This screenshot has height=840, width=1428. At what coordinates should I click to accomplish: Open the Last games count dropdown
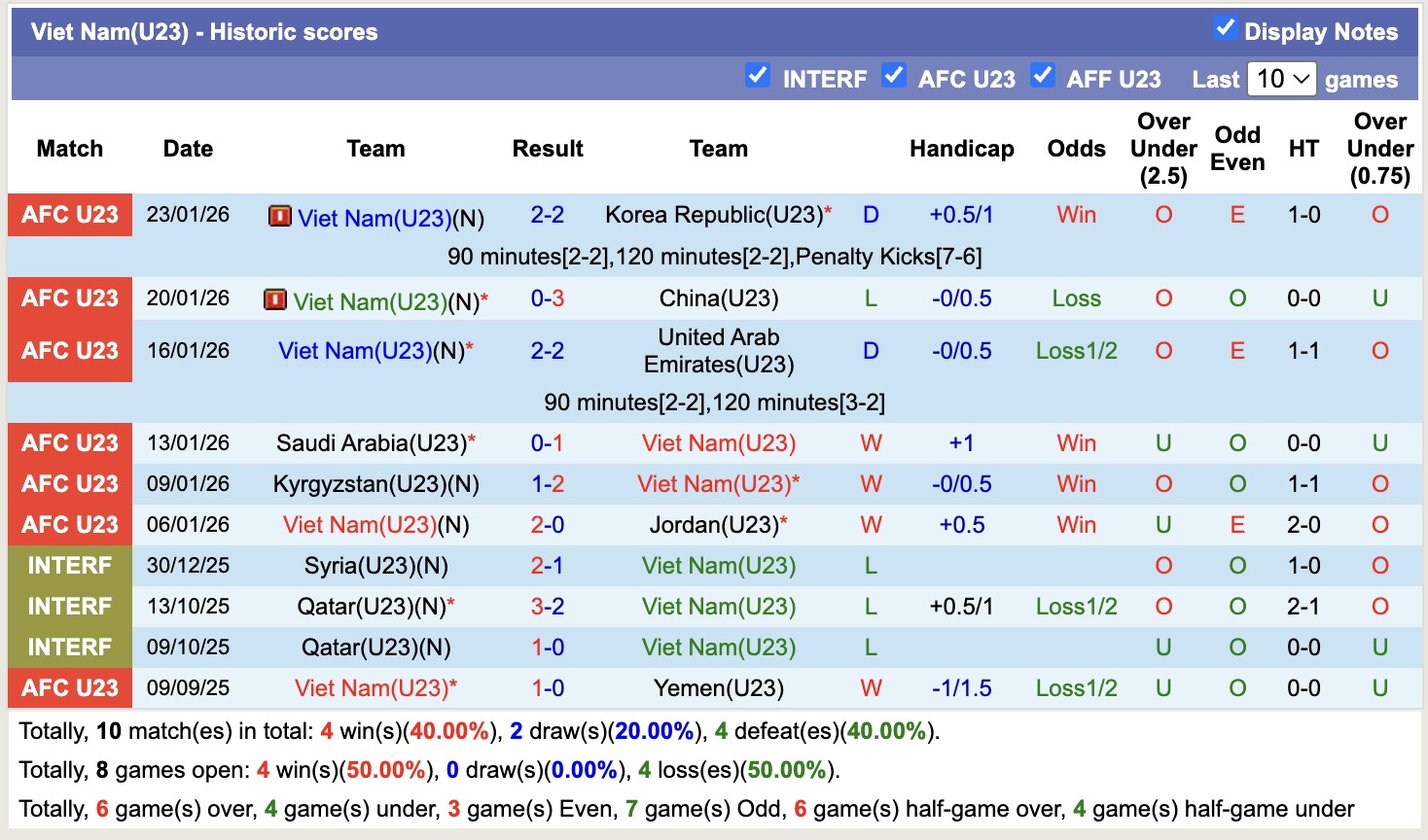click(1282, 79)
